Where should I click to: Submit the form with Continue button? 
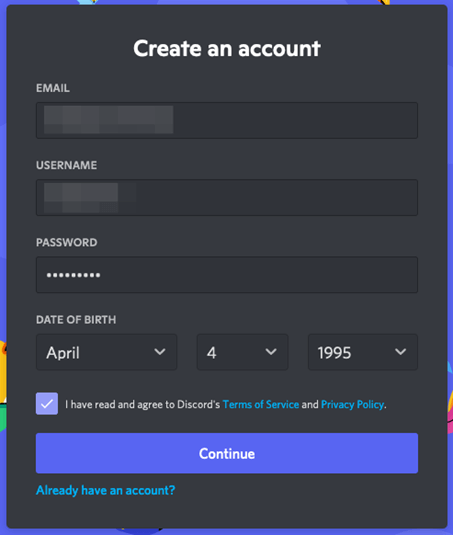point(227,453)
